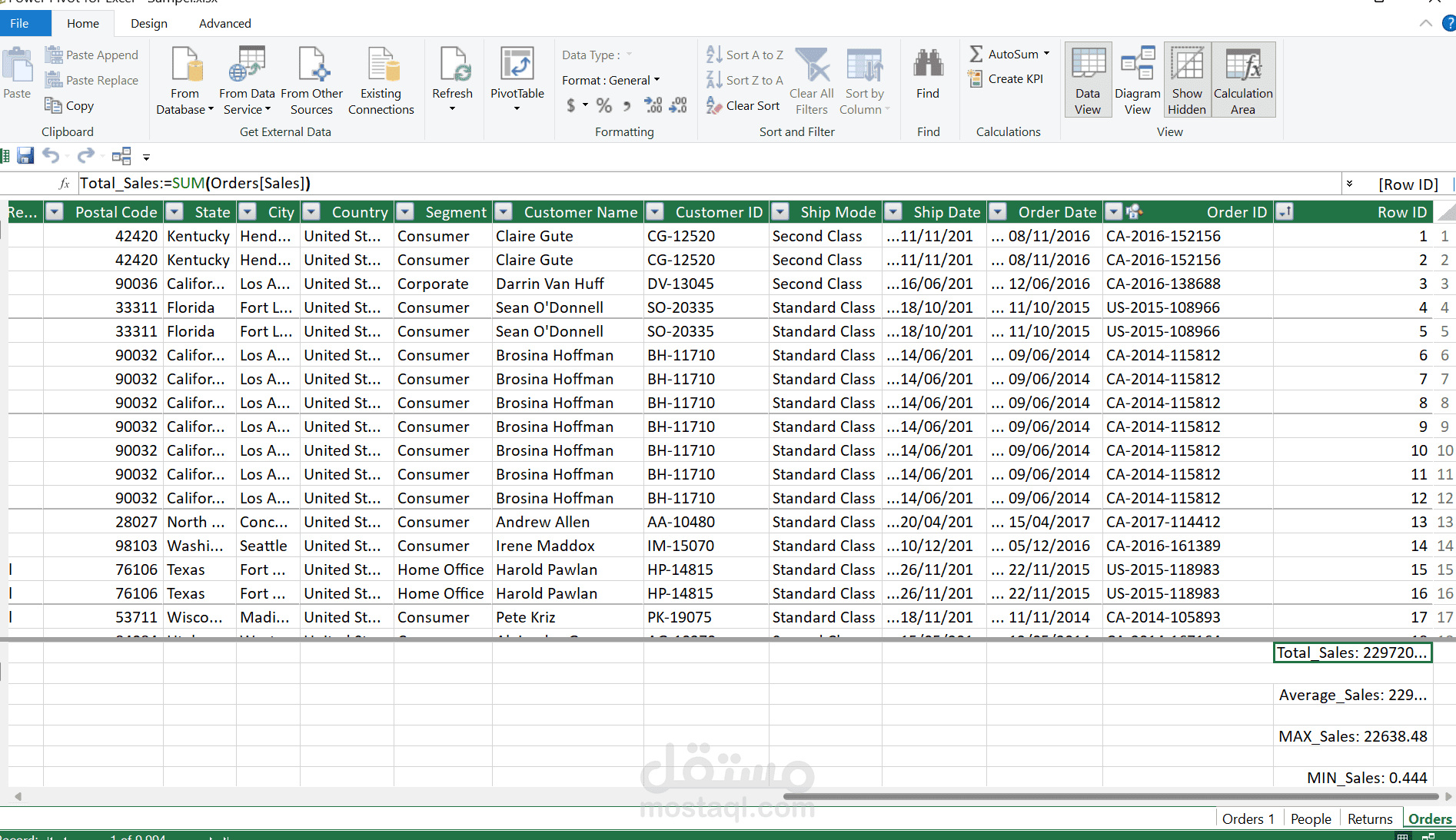Open the quick access customize arrow
This screenshot has height=840, width=1456.
[x=146, y=158]
